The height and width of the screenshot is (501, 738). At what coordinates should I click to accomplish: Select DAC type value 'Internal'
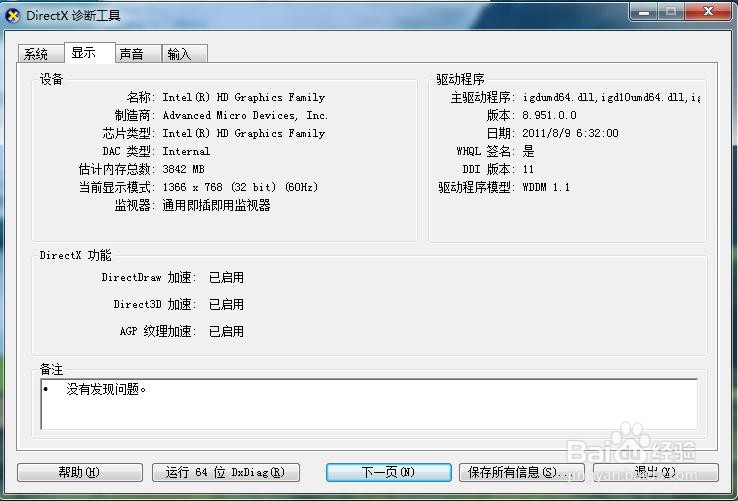[186, 151]
